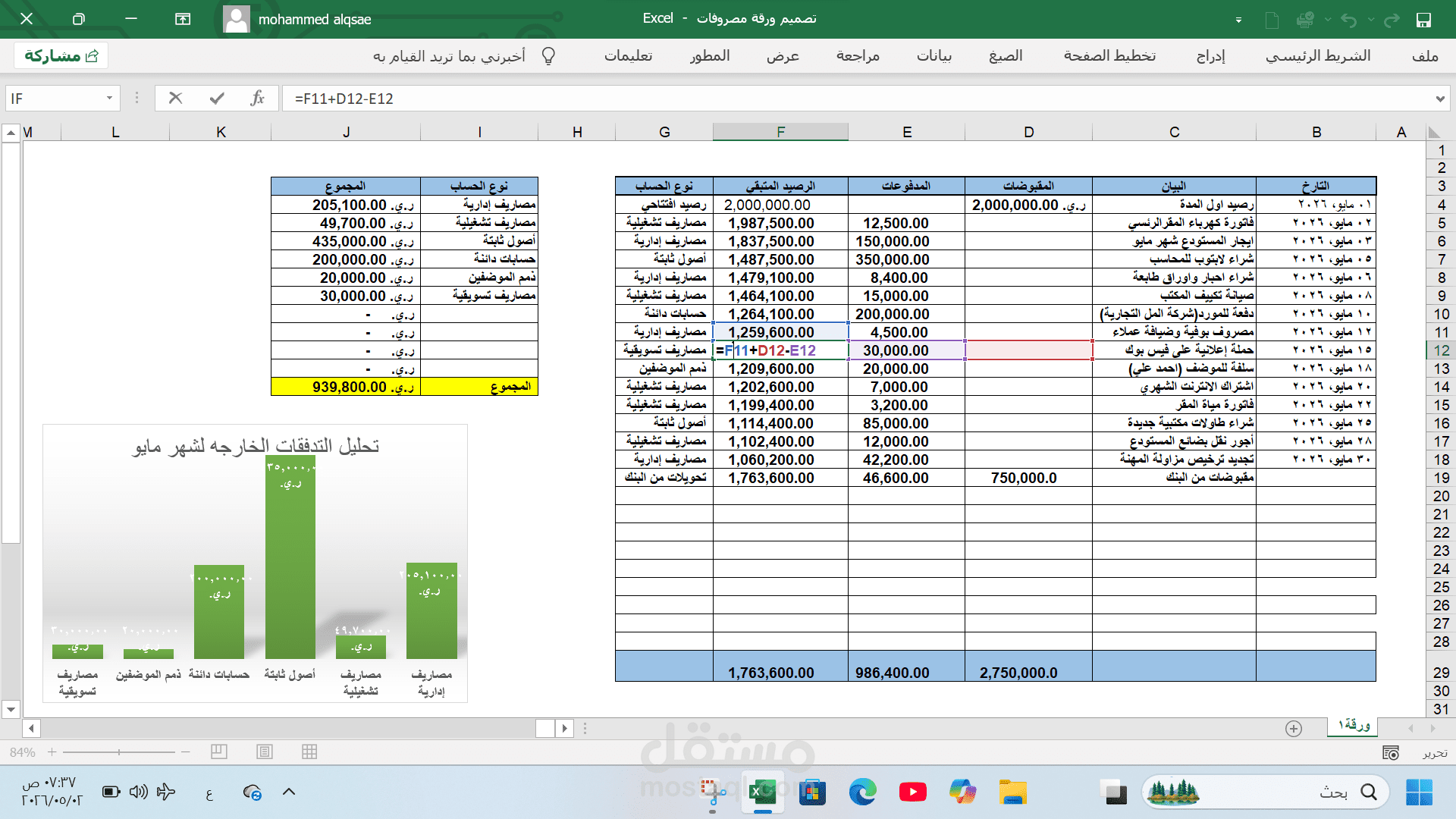The width and height of the screenshot is (1456, 819).
Task: Select cell with value 750,000.0
Action: (1028, 478)
